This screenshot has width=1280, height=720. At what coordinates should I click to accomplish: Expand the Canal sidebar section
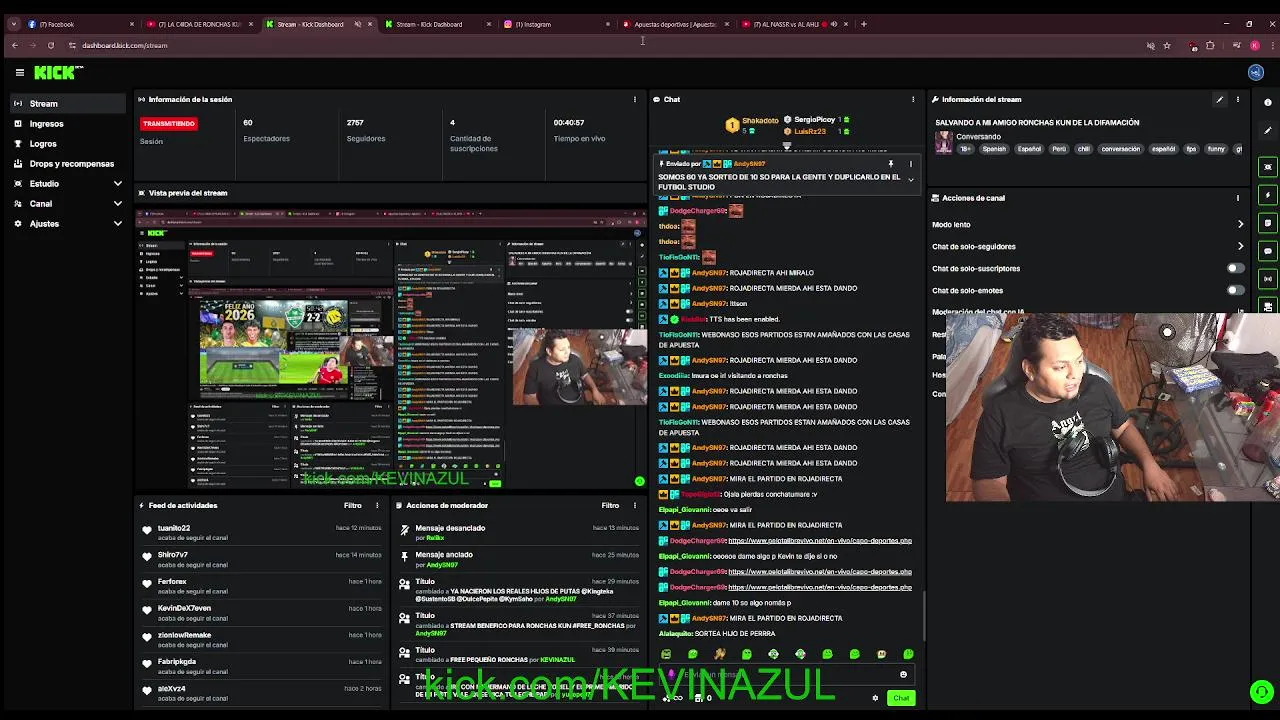tap(117, 203)
